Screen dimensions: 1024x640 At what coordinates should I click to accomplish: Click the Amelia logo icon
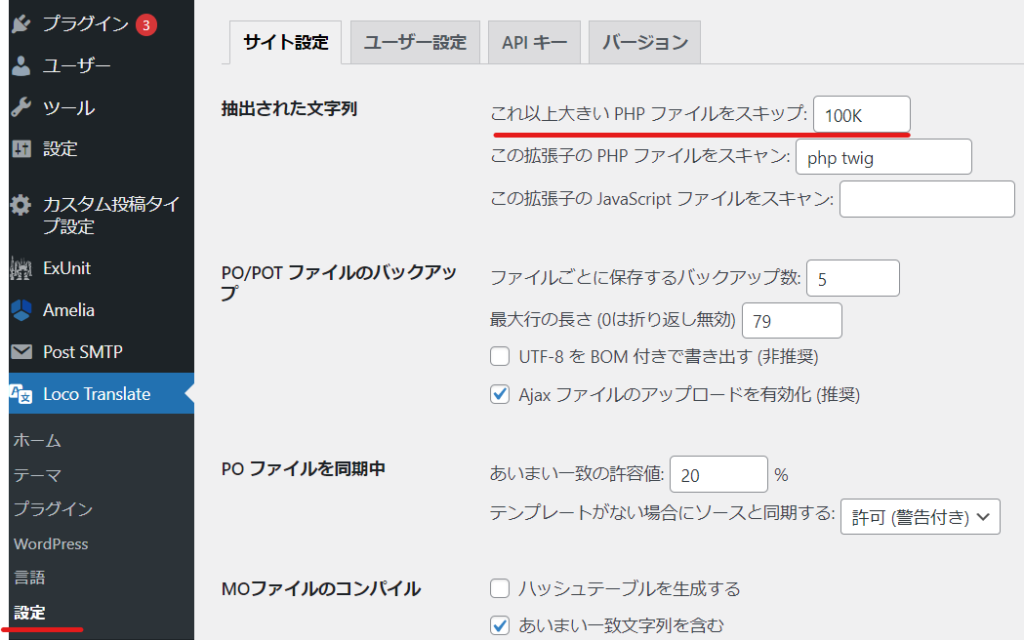(x=21, y=310)
